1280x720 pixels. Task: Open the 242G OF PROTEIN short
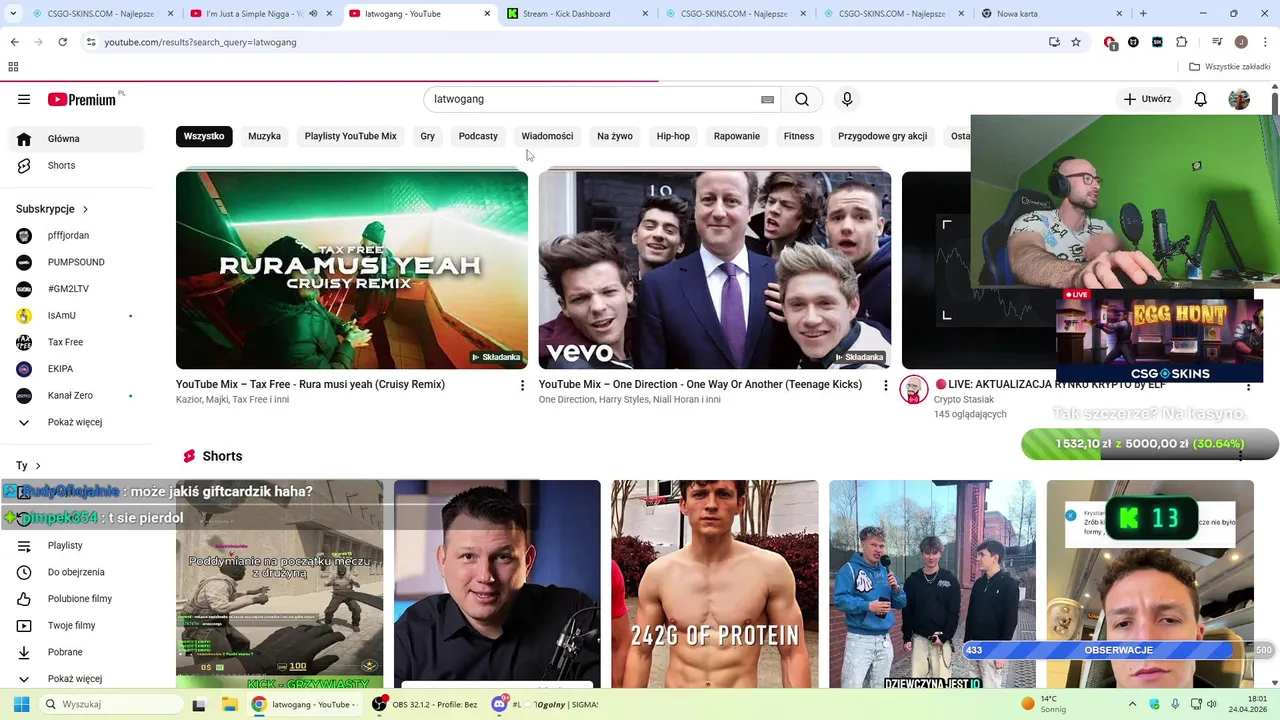[x=715, y=584]
